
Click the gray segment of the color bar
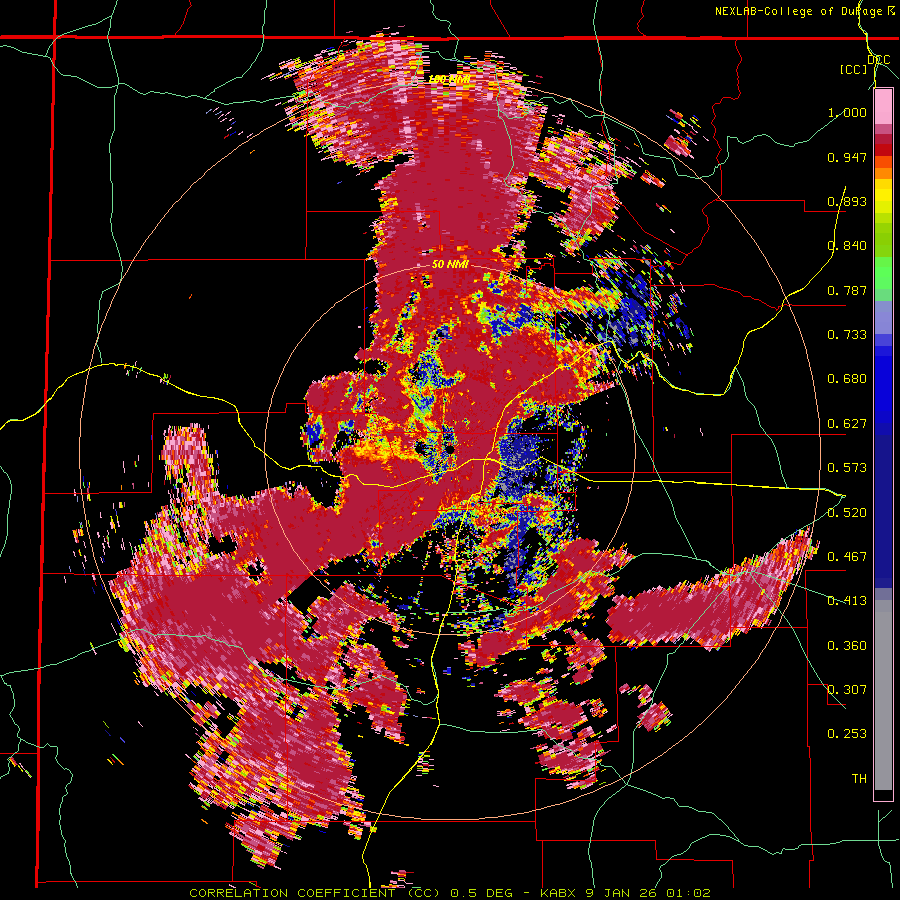(x=883, y=695)
